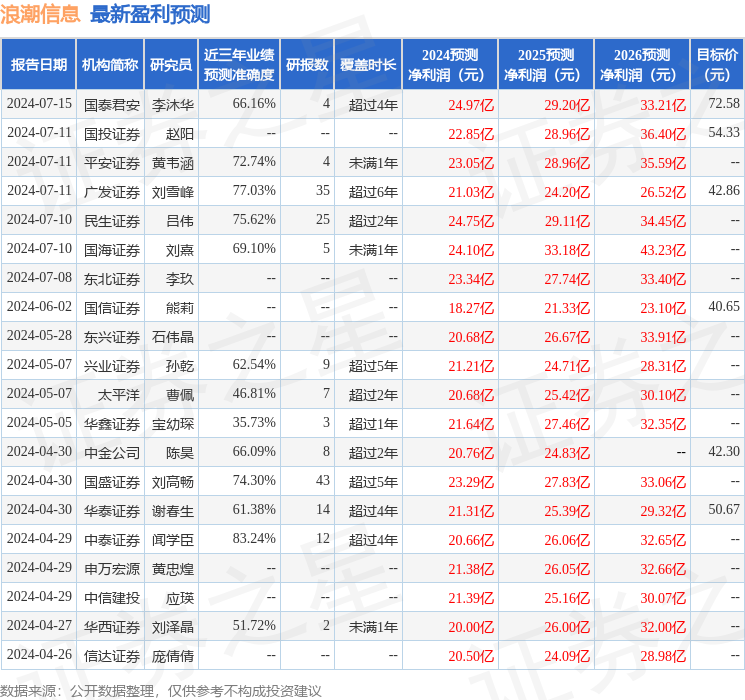This screenshot has height=700, width=745.
Task: Click target price 50.67
Action: click(x=724, y=509)
